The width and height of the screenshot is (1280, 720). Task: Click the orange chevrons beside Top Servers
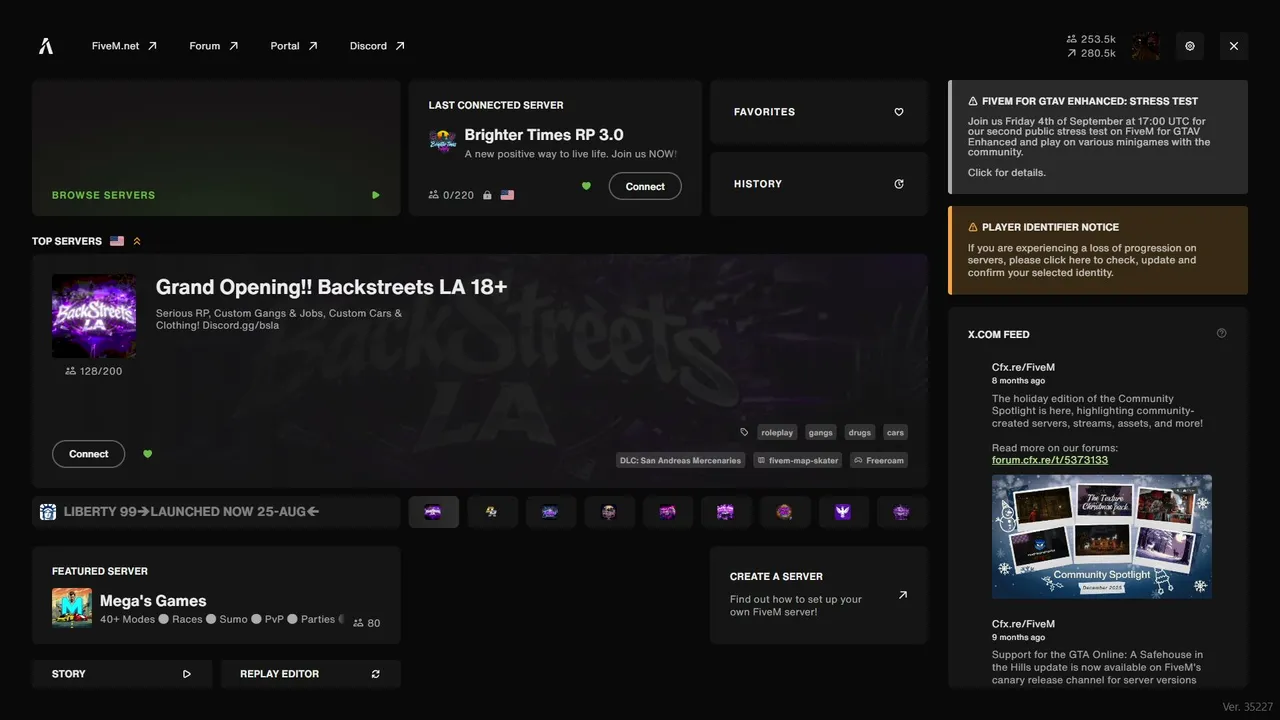pyautogui.click(x=137, y=241)
